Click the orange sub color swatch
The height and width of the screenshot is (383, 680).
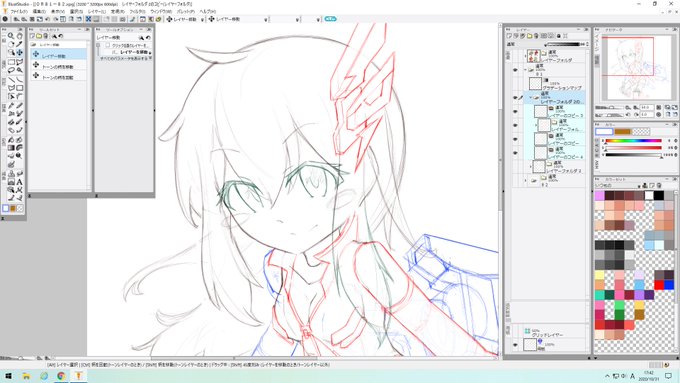(622, 131)
